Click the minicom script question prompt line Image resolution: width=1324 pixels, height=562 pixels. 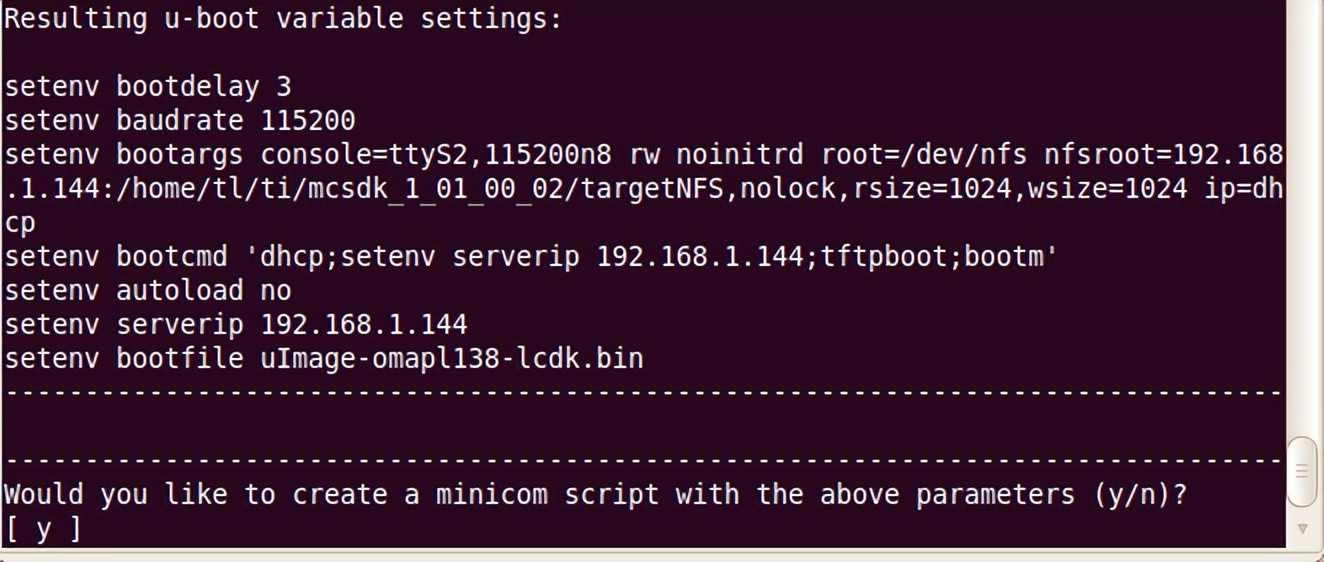(596, 494)
